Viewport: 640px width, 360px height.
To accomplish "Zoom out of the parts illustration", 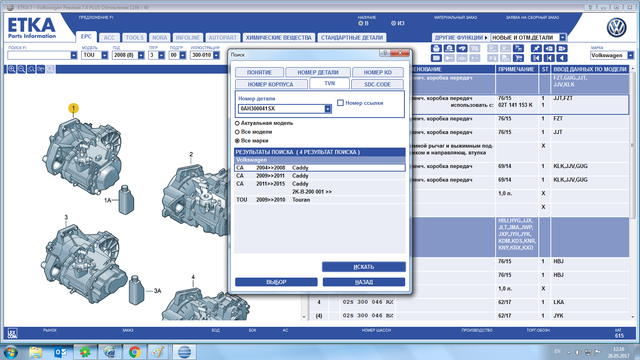I will pos(22,69).
